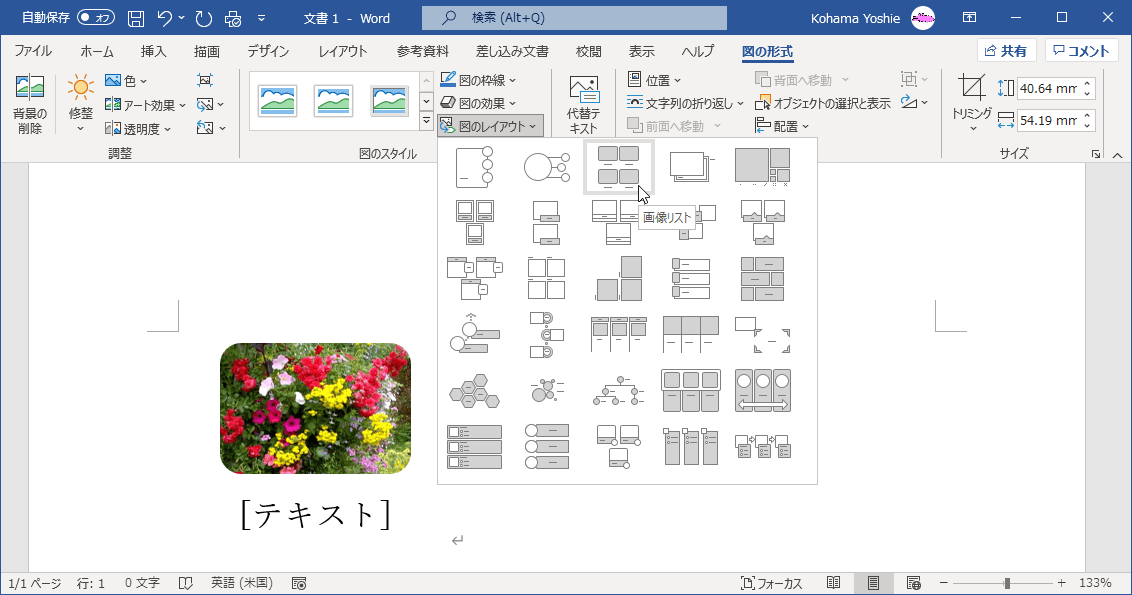Image resolution: width=1132 pixels, height=595 pixels.
Task: Expand the picture styles gallery
Action: click(x=426, y=121)
